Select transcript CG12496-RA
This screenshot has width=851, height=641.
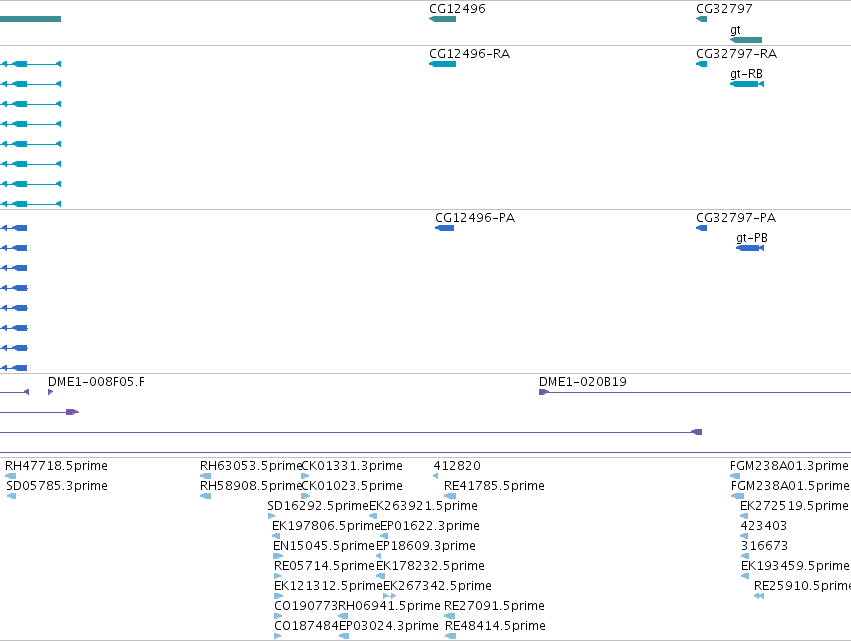pos(442,64)
